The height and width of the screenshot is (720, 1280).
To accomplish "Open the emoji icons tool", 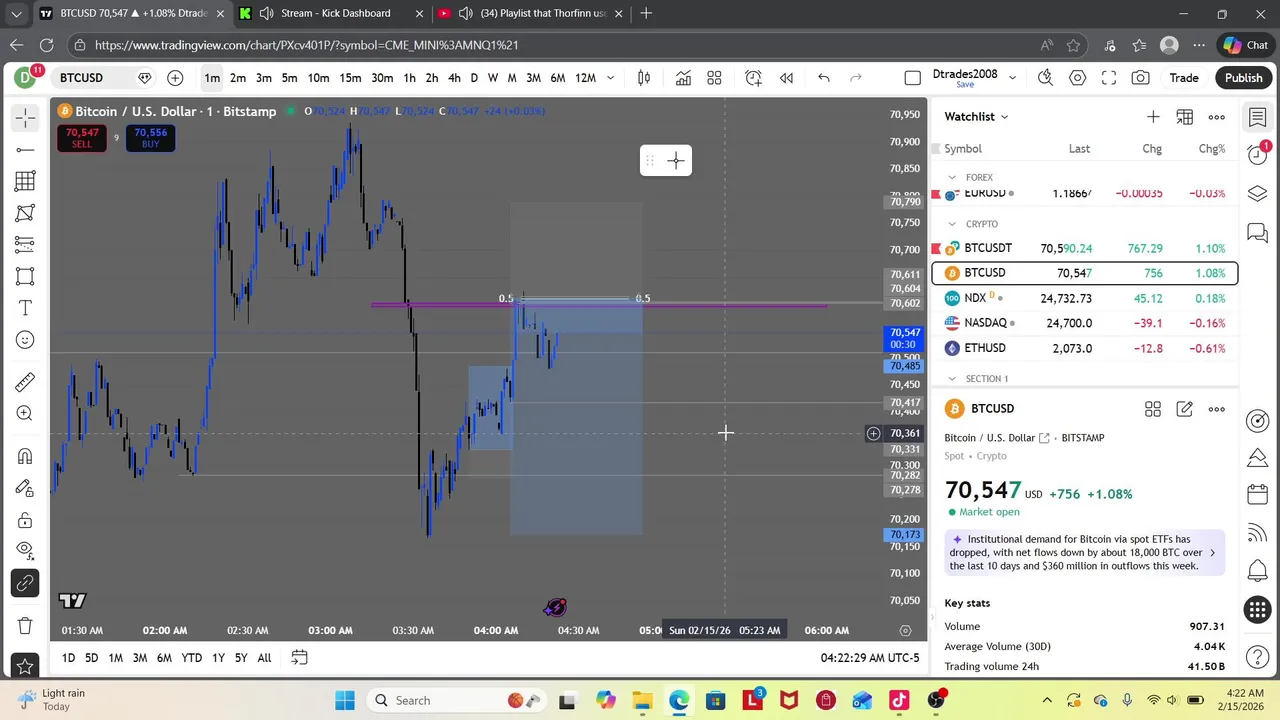I will (25, 340).
